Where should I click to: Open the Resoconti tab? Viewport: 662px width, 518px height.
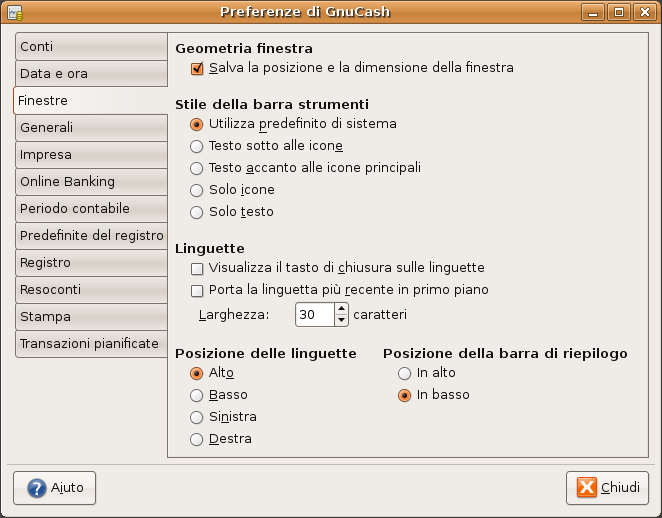92,290
